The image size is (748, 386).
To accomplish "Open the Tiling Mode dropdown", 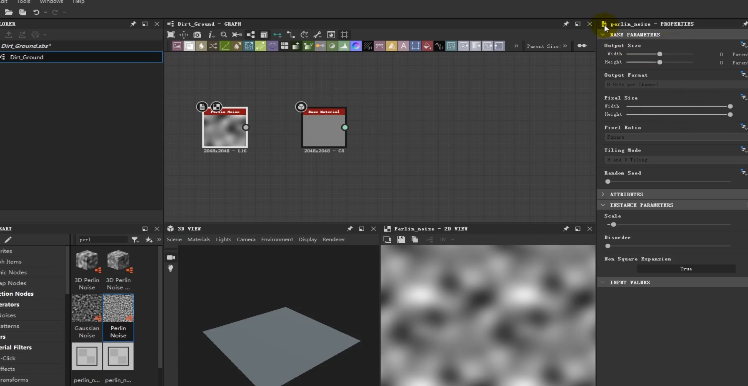I will point(676,160).
